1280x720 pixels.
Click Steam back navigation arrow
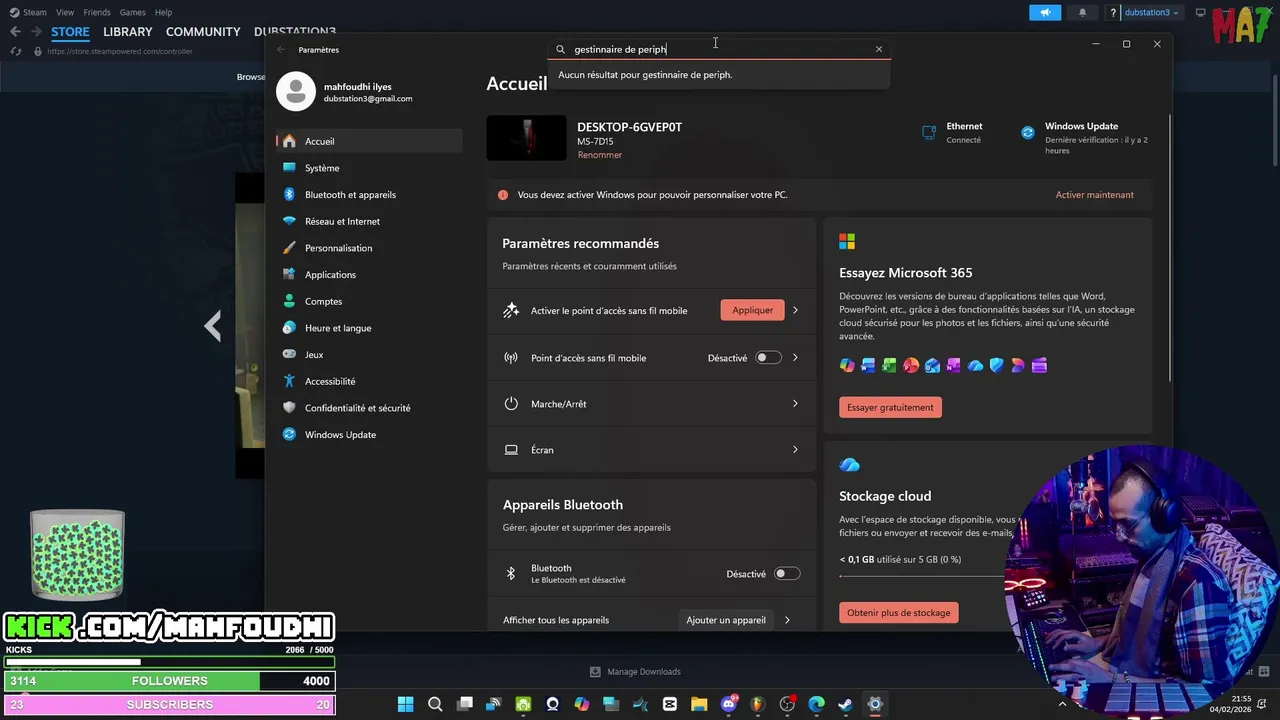click(x=15, y=32)
